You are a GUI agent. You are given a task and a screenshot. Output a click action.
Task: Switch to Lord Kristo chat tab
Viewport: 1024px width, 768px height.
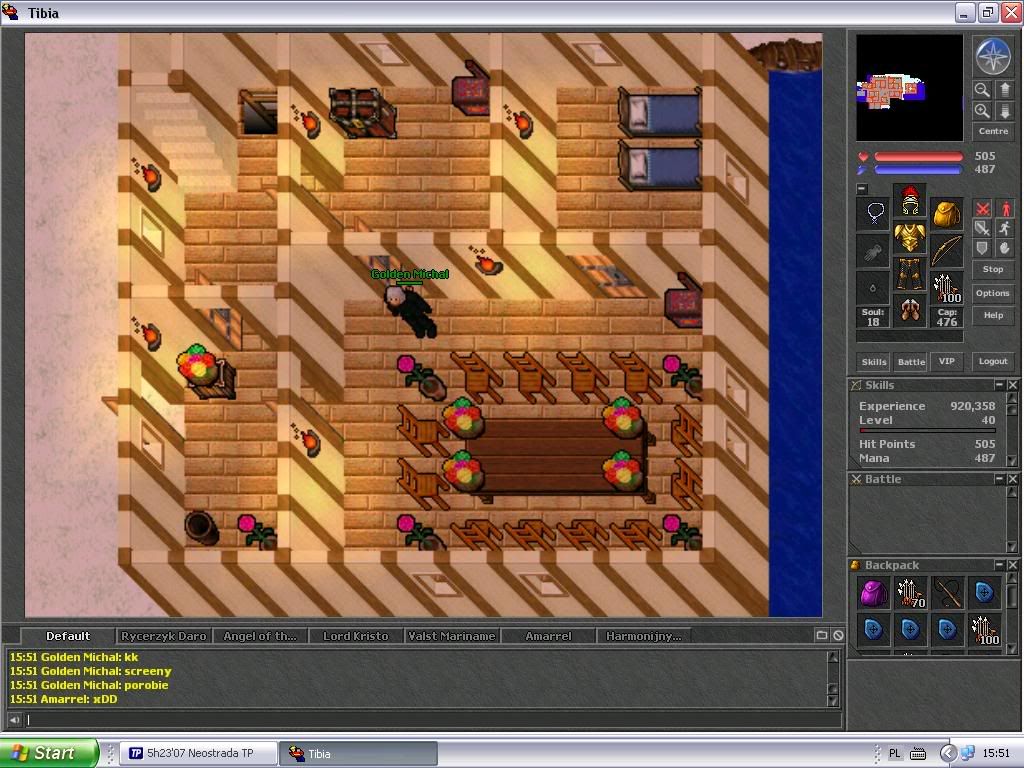point(356,636)
